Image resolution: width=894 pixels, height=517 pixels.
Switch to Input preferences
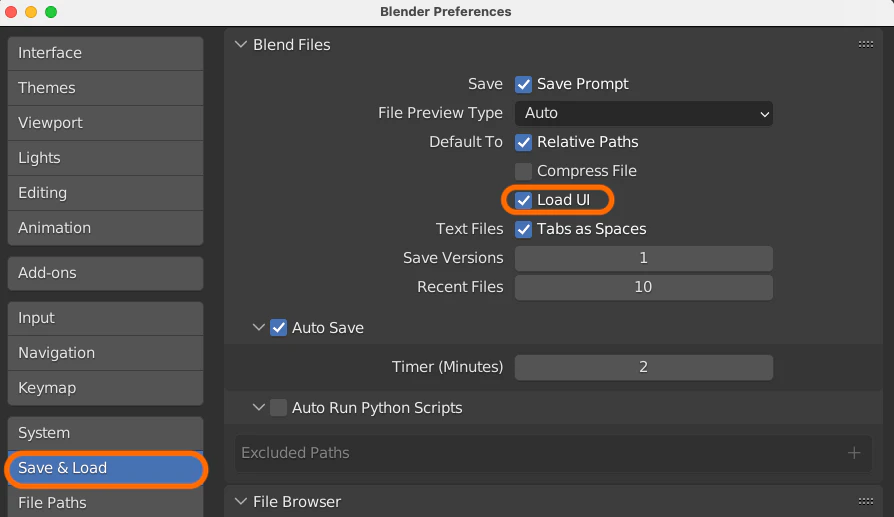[105, 318]
